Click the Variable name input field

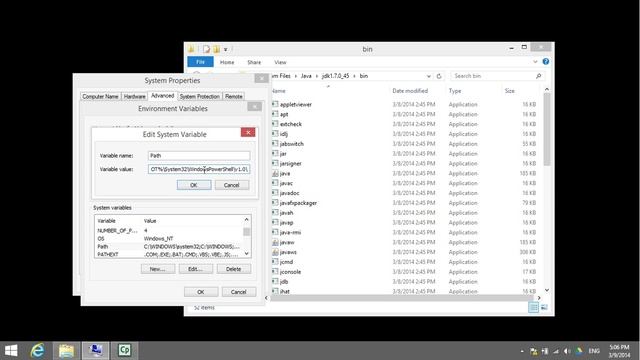[x=199, y=156]
